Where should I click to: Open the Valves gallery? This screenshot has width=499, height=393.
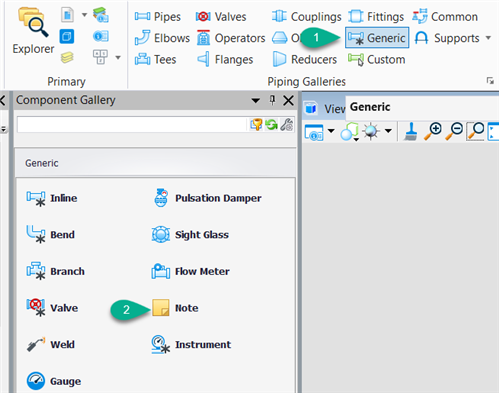coord(221,16)
